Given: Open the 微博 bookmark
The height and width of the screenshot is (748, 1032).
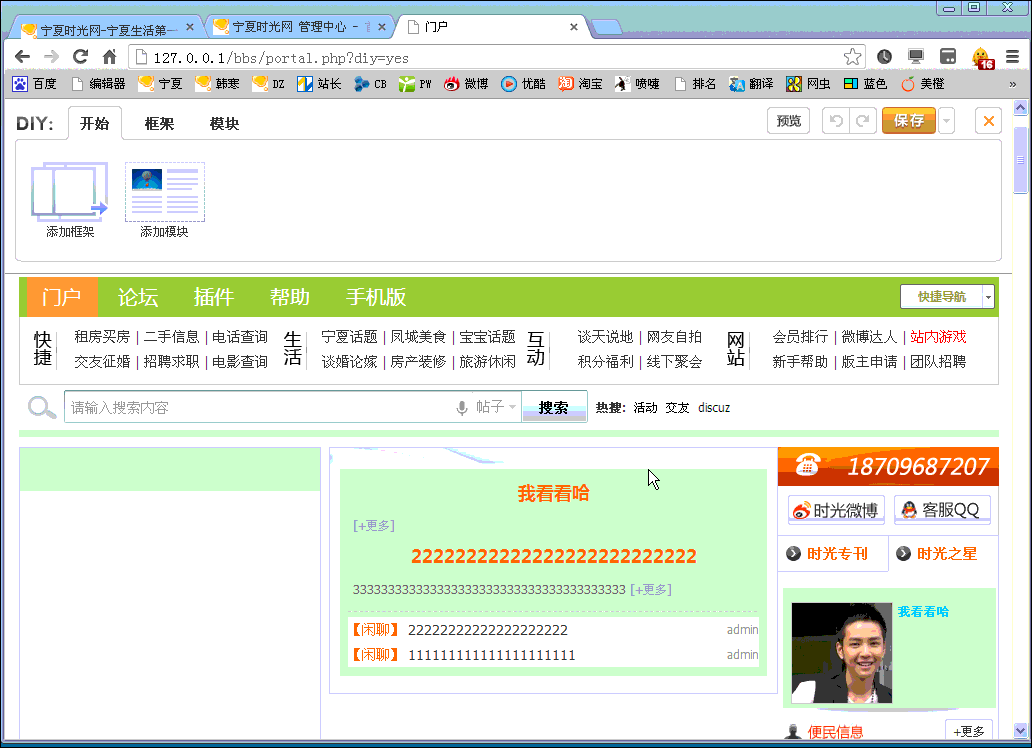Looking at the screenshot, I should click(x=466, y=84).
